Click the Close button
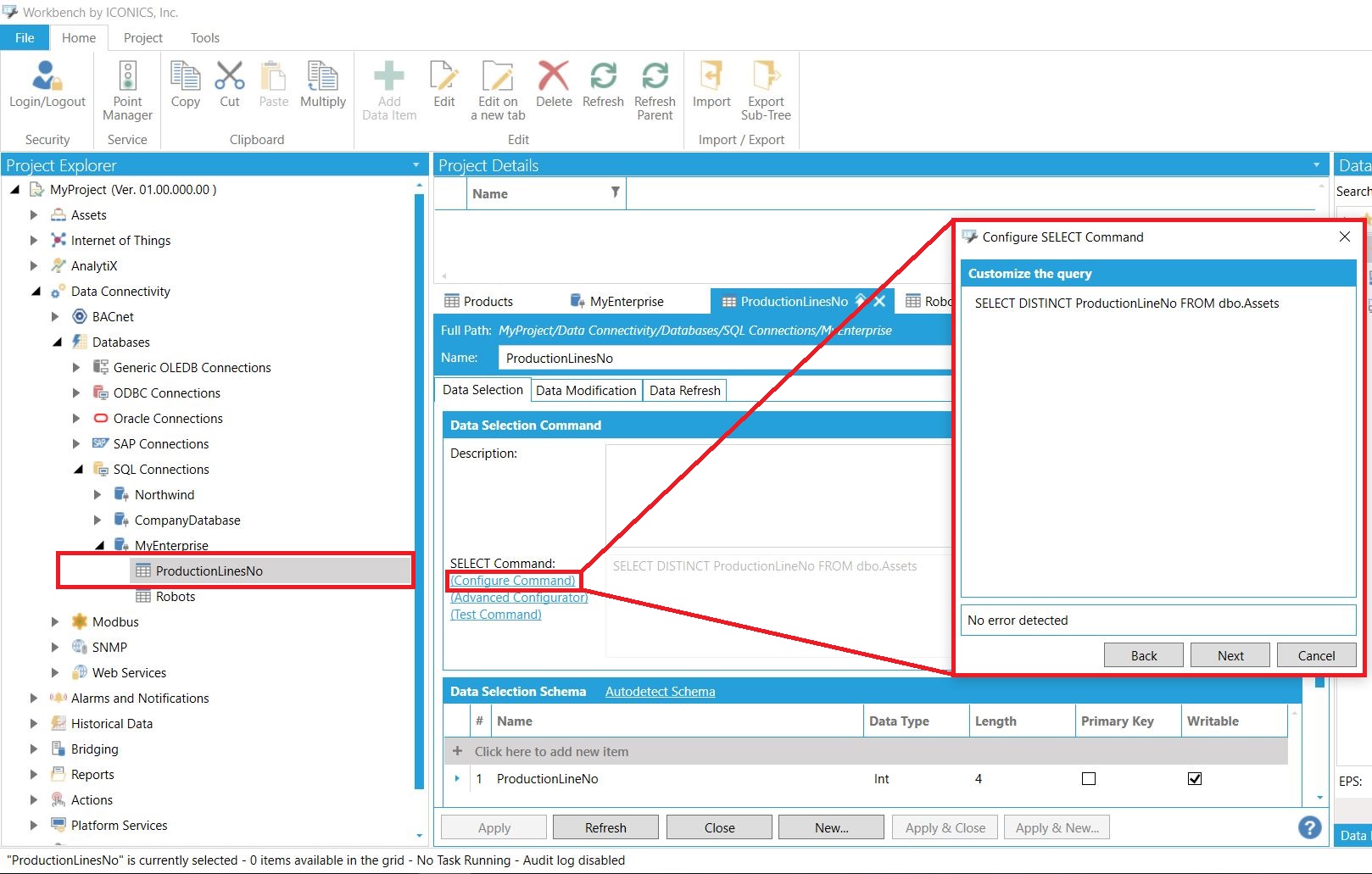The height and width of the screenshot is (874, 1372). (x=719, y=827)
